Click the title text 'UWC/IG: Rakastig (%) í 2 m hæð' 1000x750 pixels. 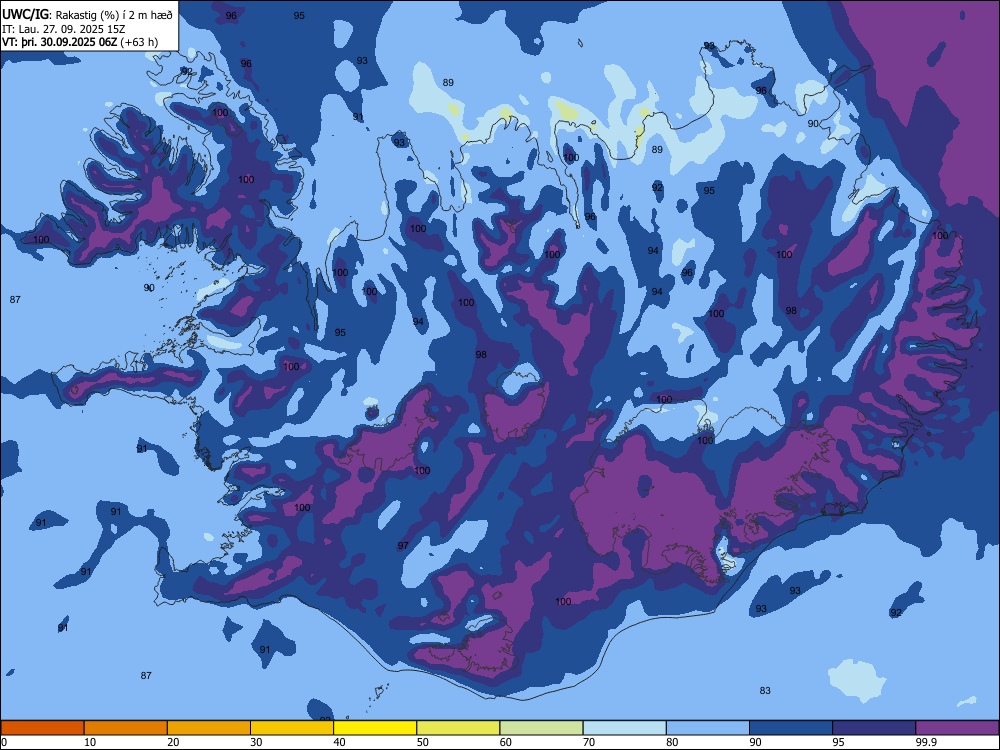pos(87,15)
